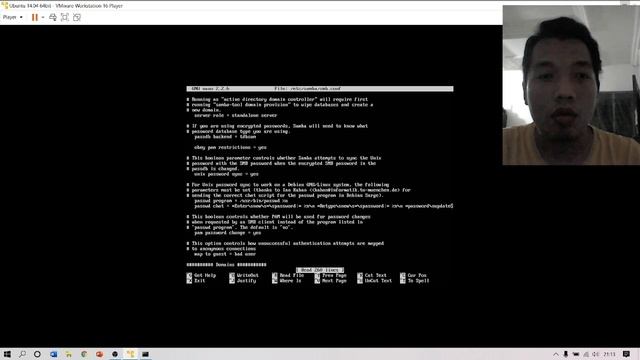Image resolution: width=640 pixels, height=360 pixels.
Task: Switch to VMware Player taskbar icon
Action: point(130,354)
